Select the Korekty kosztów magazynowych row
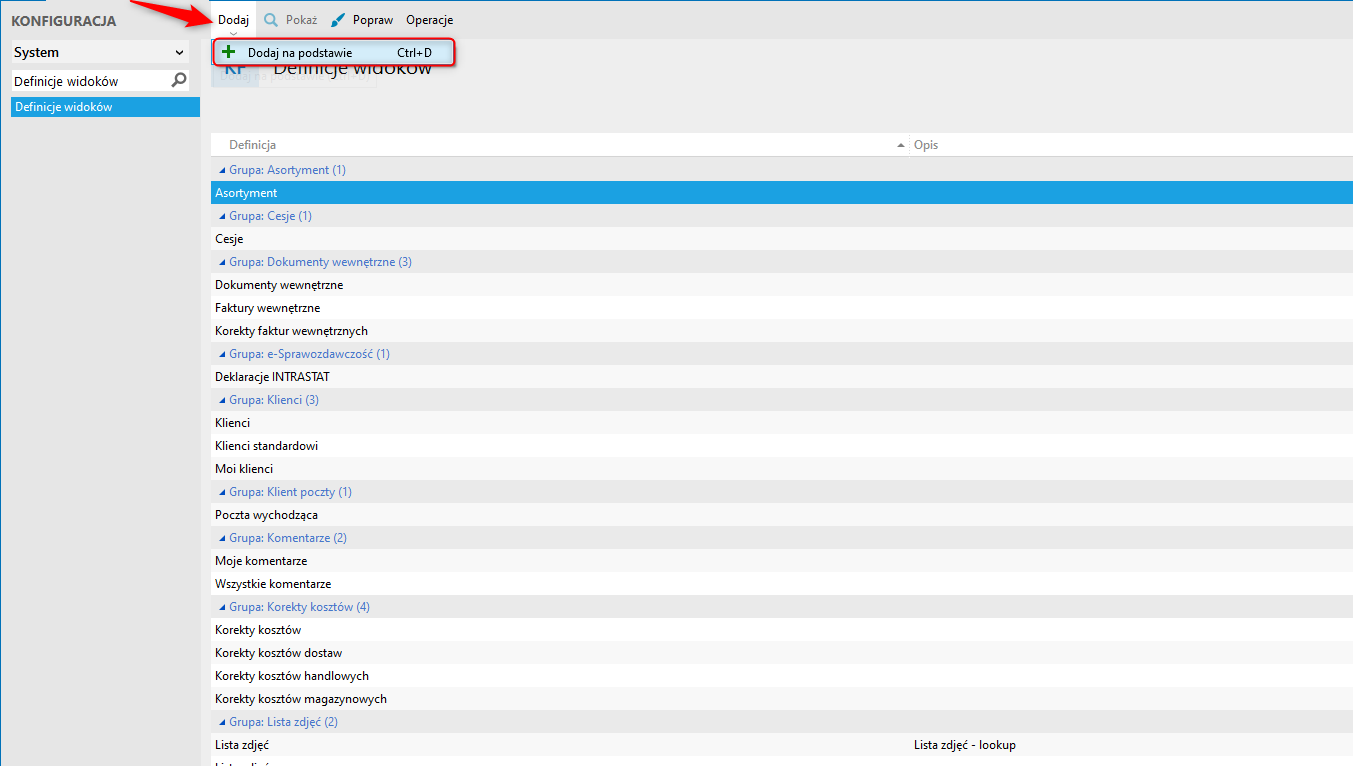Screen dimensions: 1353x766 (x=782, y=699)
